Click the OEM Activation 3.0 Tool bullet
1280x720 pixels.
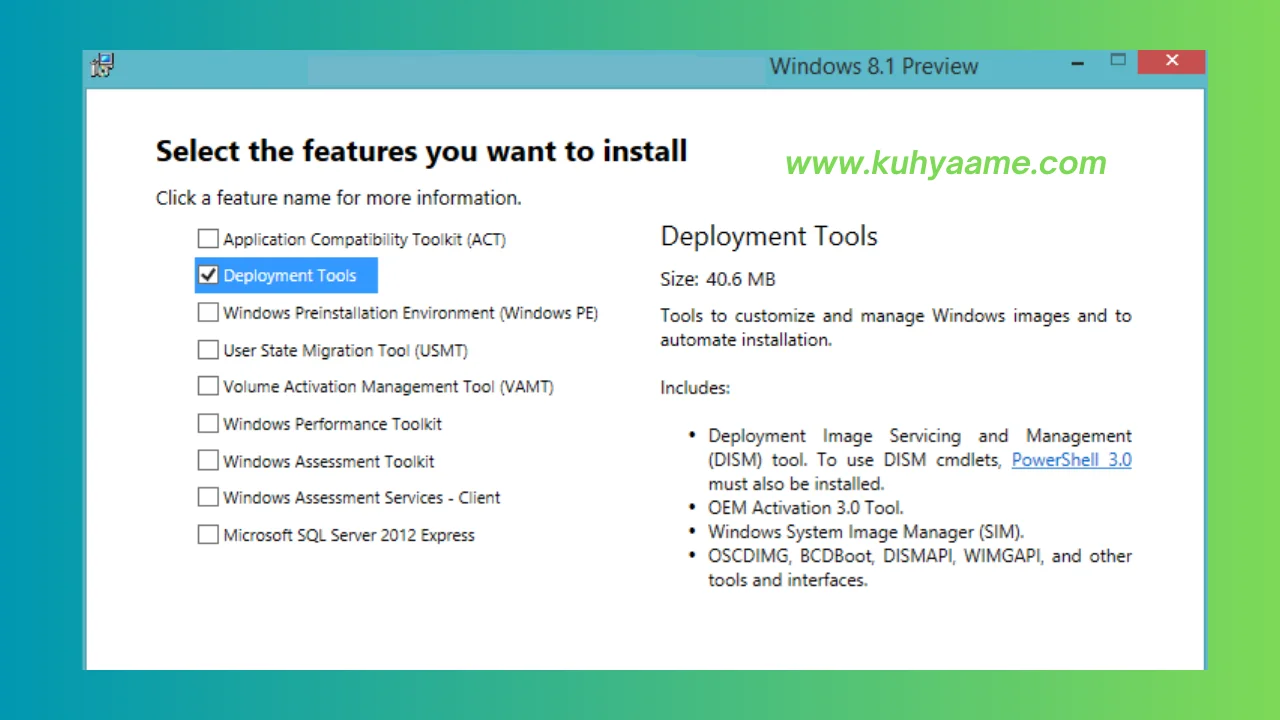pyautogui.click(x=806, y=507)
